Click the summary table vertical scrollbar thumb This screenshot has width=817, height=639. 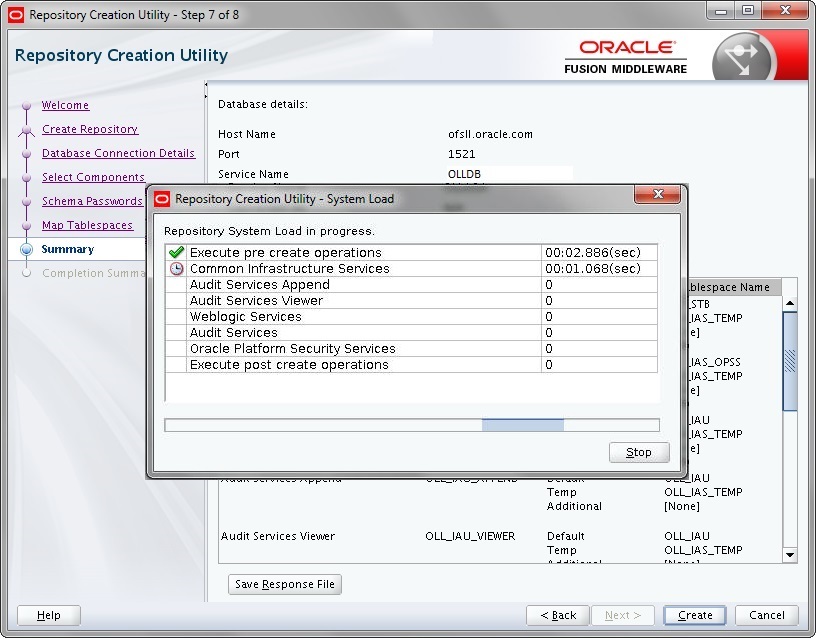pos(790,361)
